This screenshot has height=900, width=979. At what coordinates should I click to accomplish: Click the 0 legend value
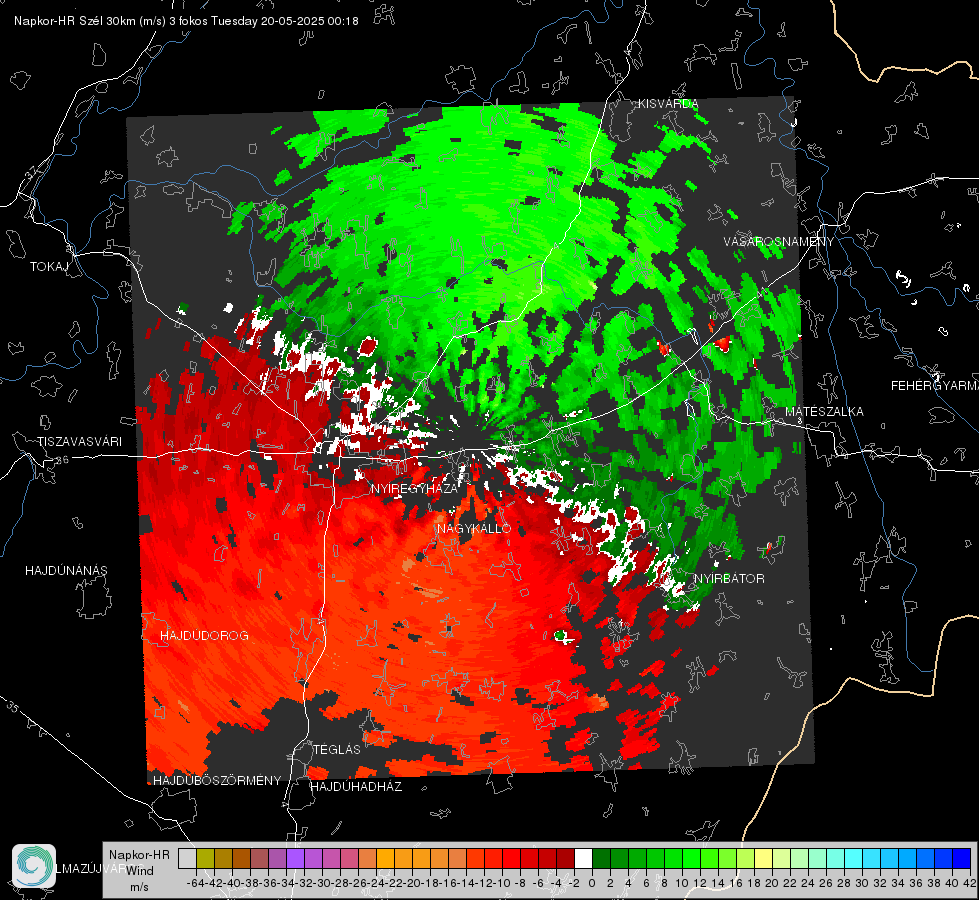tap(592, 883)
